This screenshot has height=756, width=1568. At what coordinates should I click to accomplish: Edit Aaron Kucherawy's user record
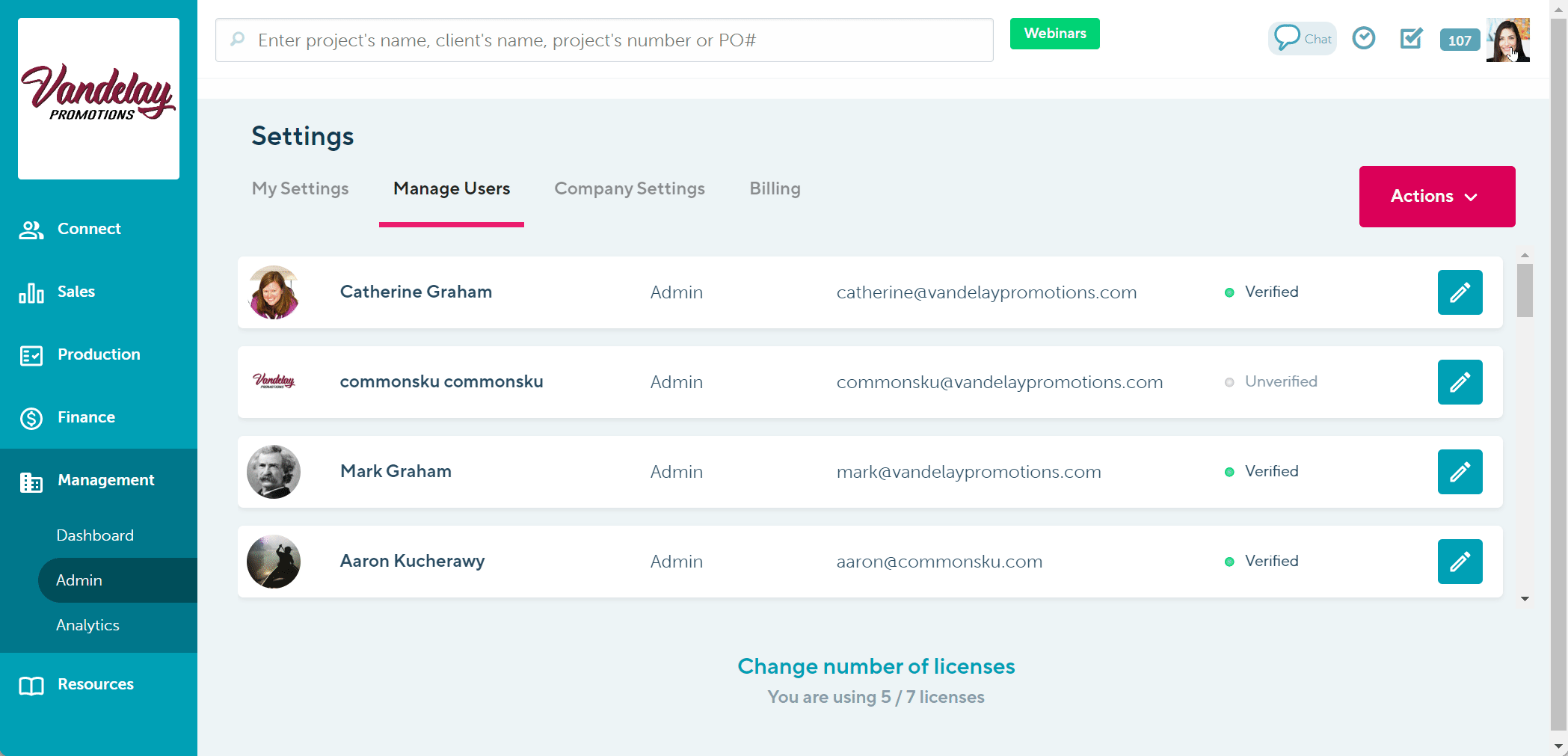[x=1460, y=562]
